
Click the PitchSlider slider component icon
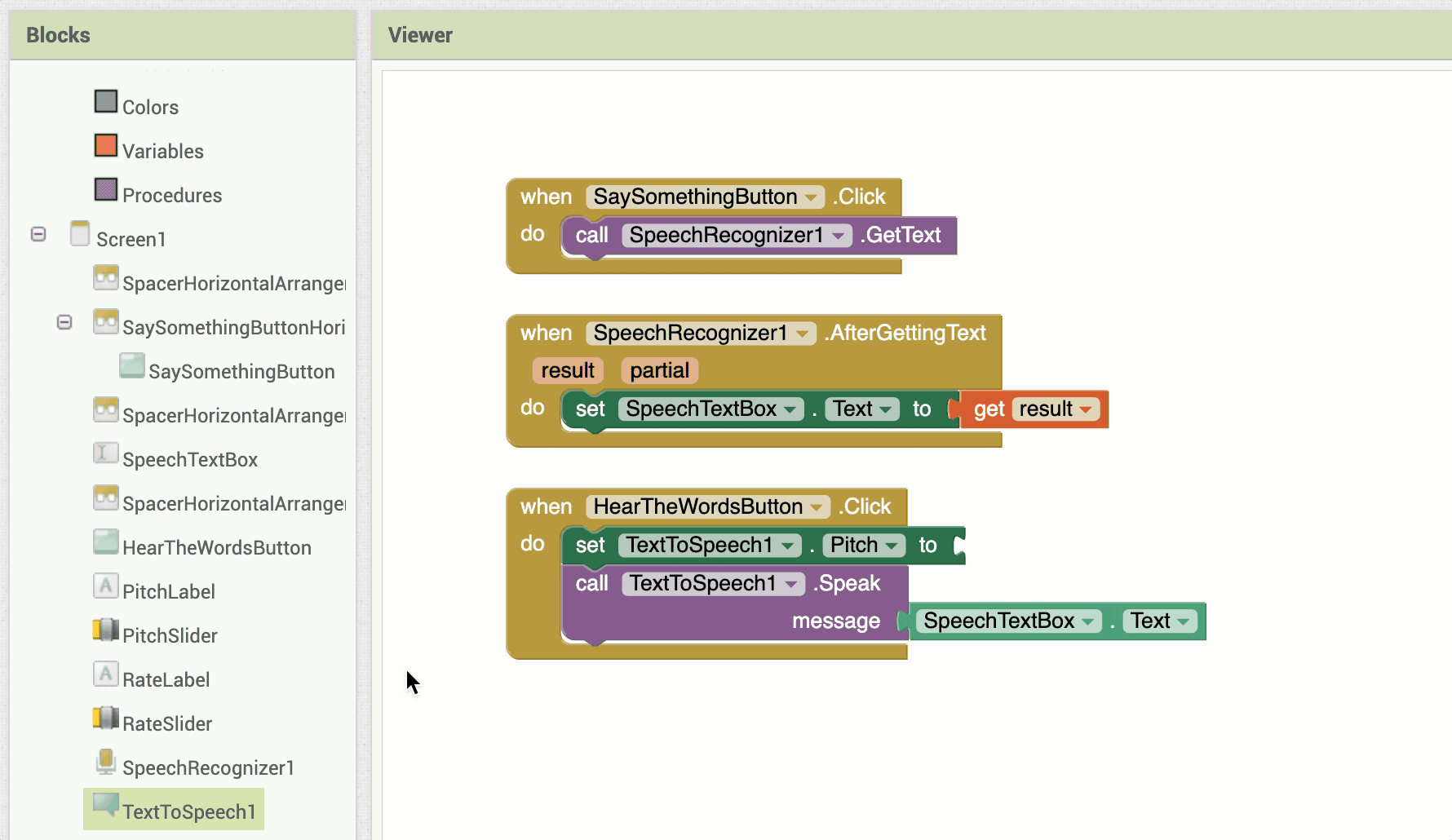click(106, 630)
